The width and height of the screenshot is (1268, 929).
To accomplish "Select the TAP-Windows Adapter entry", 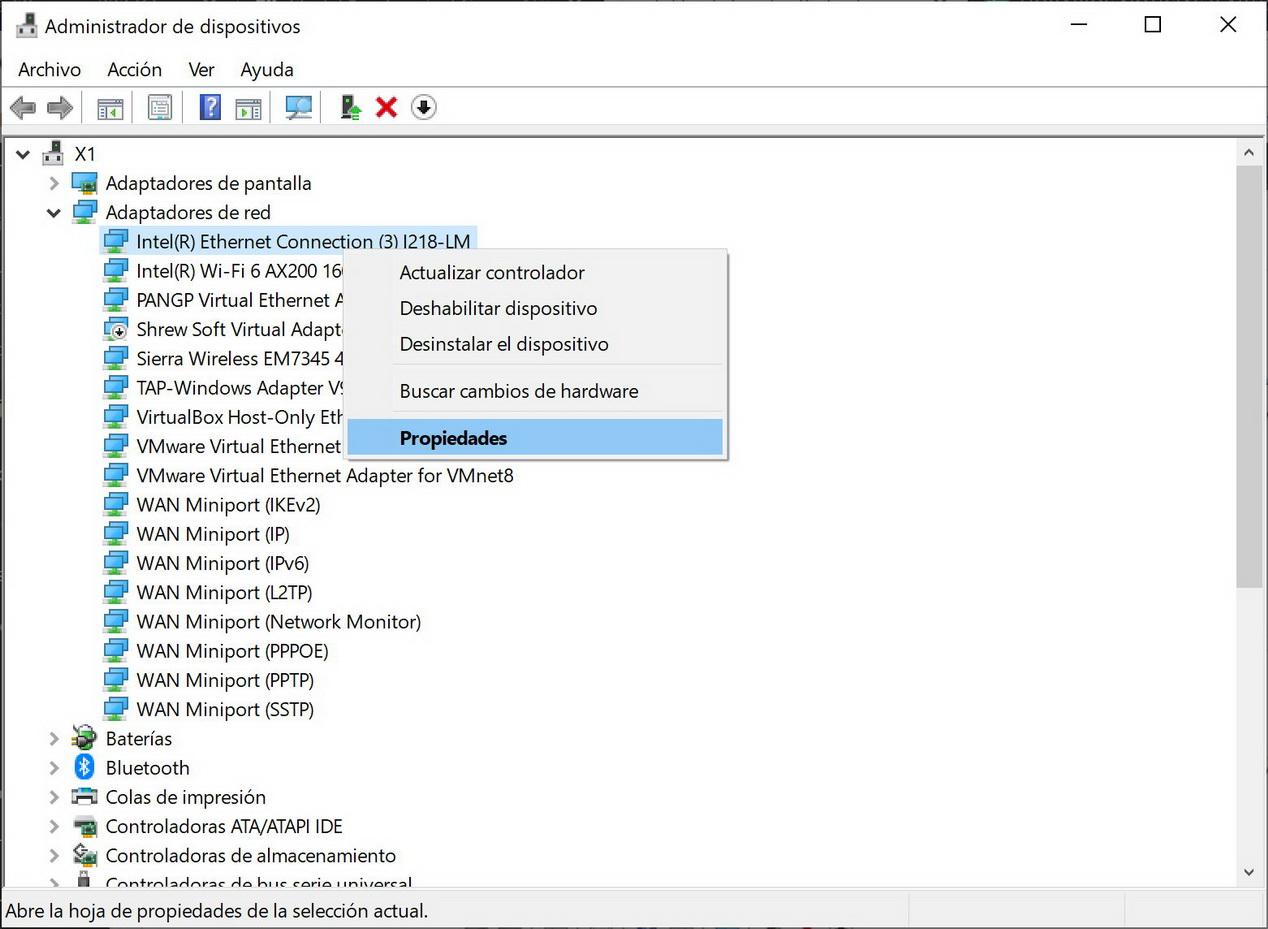I will click(240, 387).
